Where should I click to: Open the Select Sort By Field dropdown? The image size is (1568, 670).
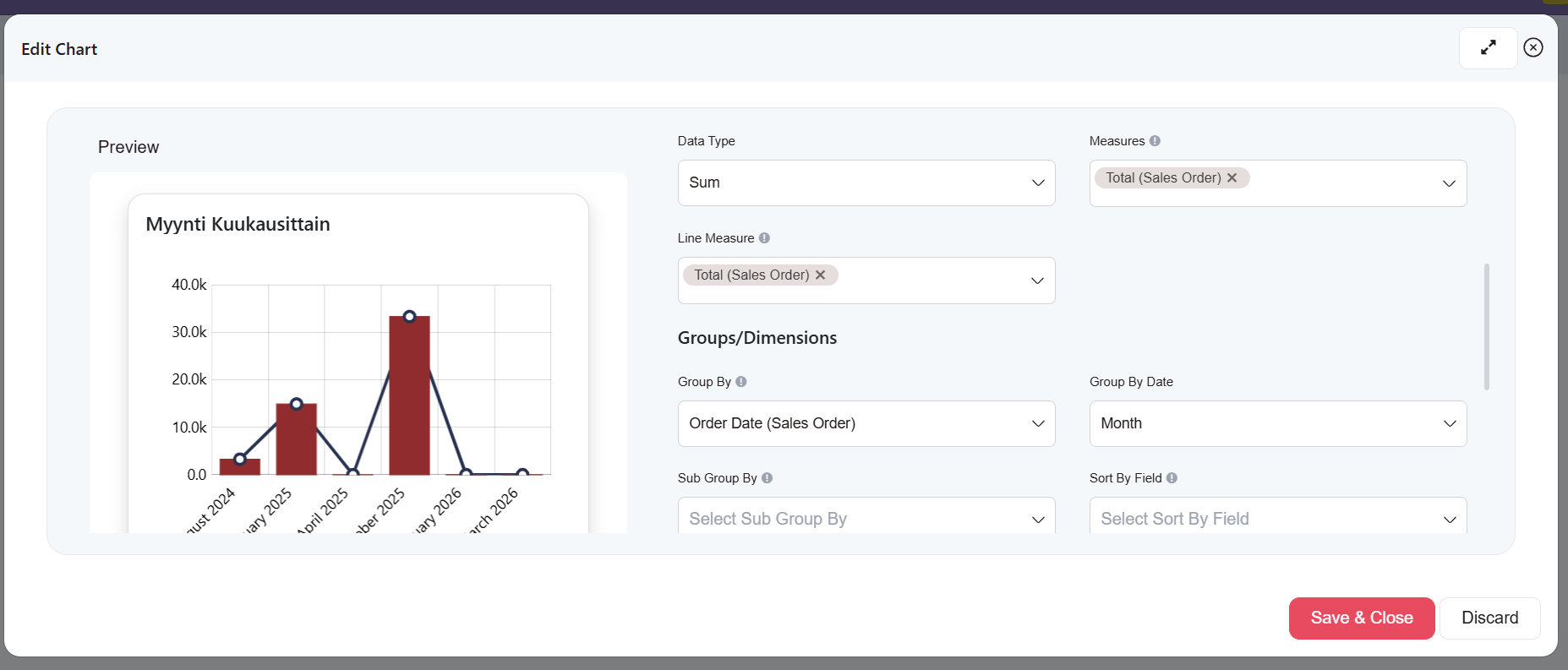[x=1277, y=518]
